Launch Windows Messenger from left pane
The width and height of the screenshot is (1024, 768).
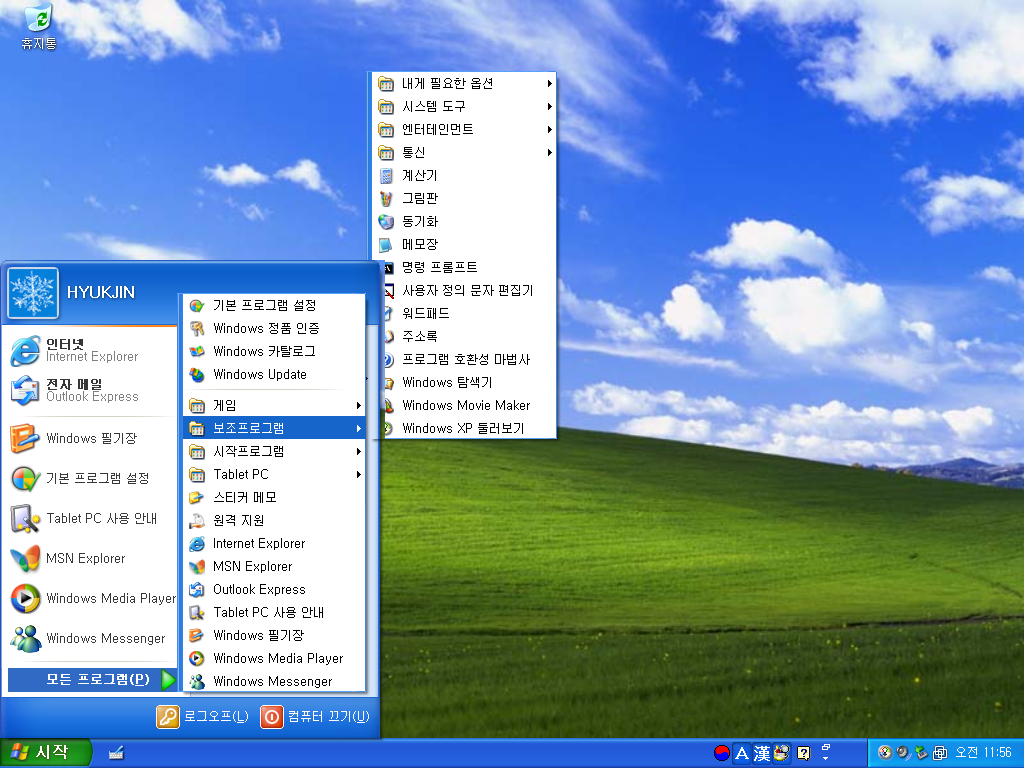coord(90,638)
